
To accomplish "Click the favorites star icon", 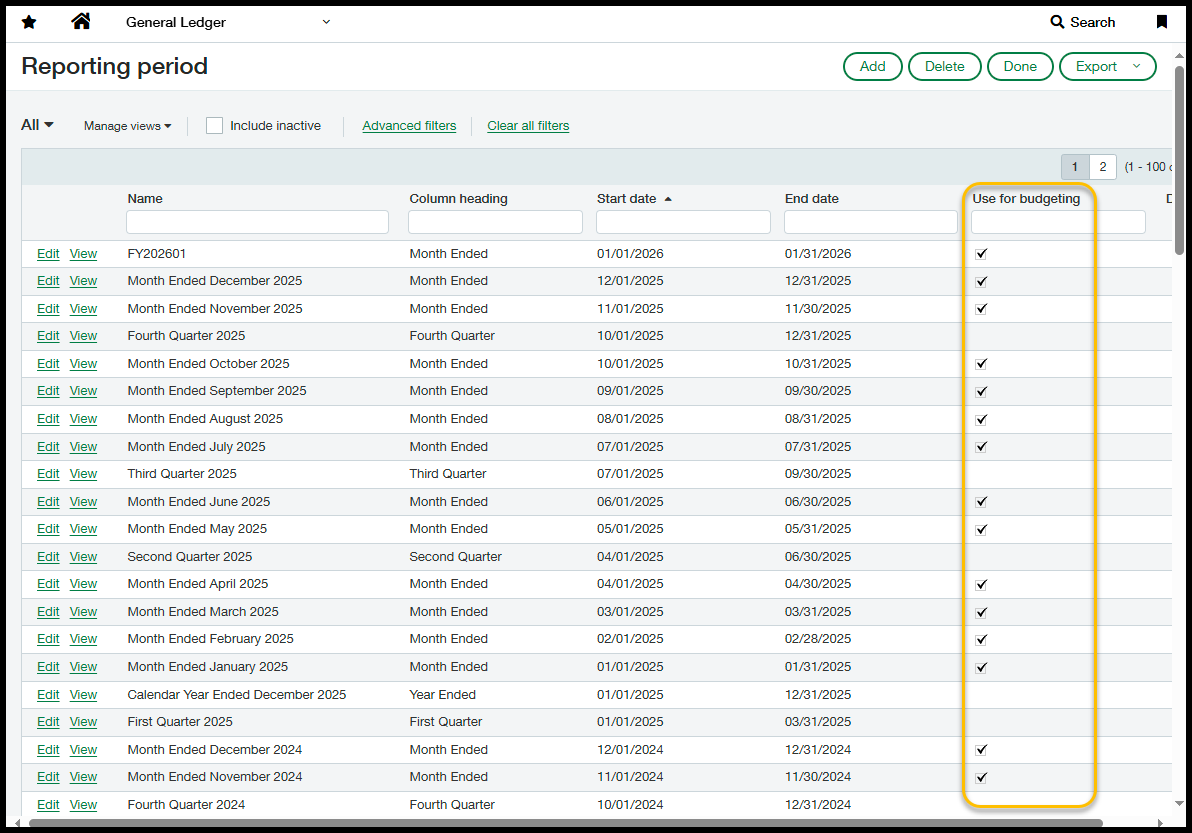I will point(29,22).
